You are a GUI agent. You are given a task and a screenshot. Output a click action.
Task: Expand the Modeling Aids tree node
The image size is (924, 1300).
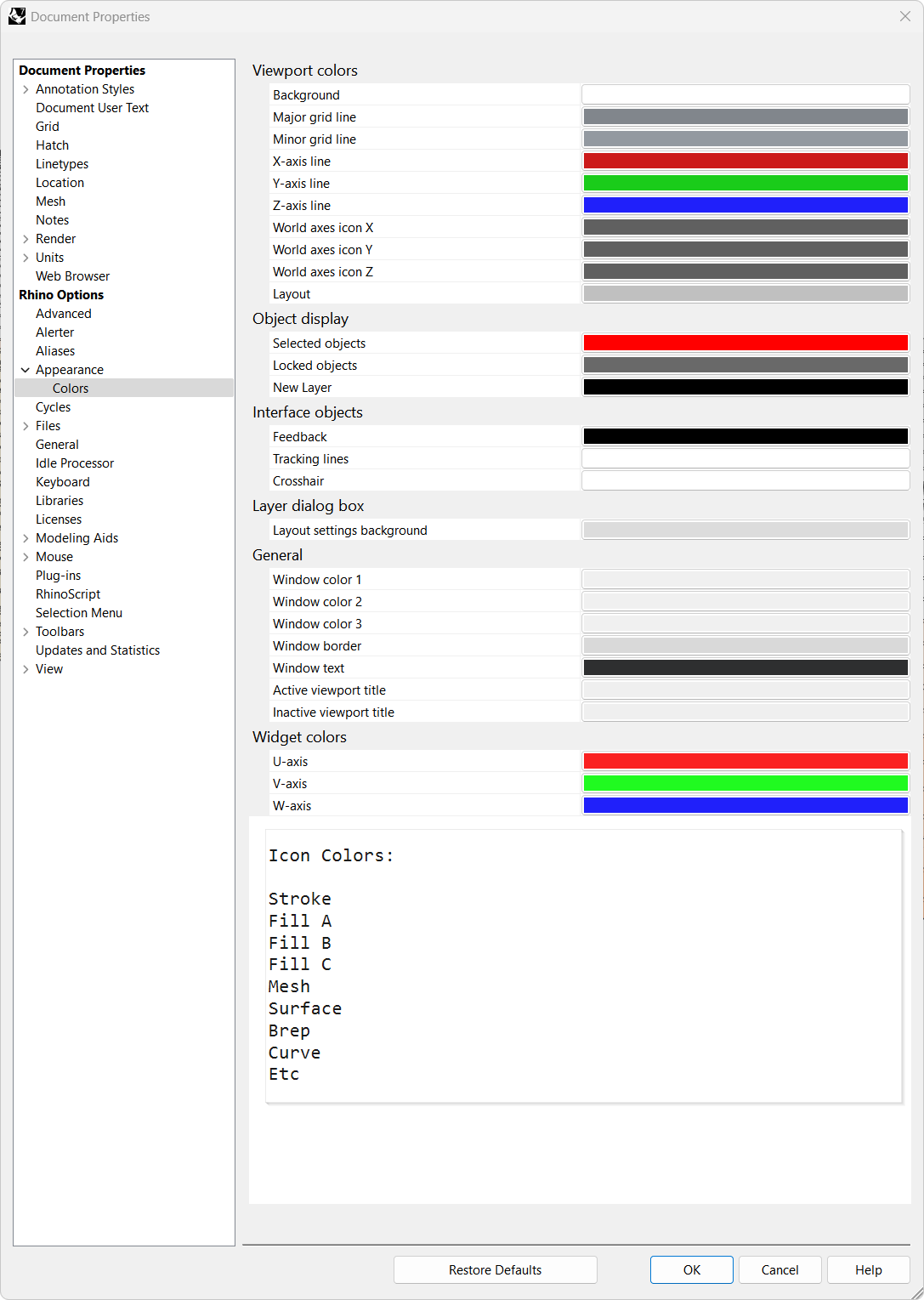tap(26, 538)
